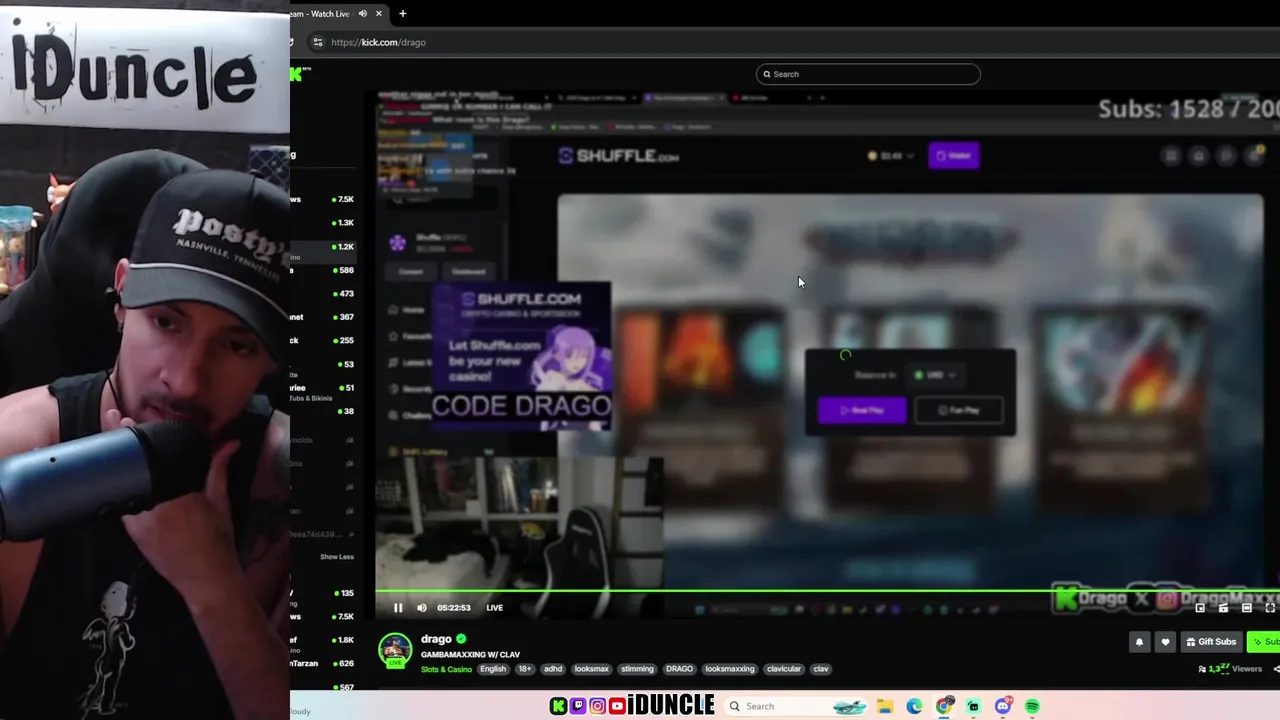
Task: Open Google Chrome from the taskbar
Action: click(x=944, y=707)
